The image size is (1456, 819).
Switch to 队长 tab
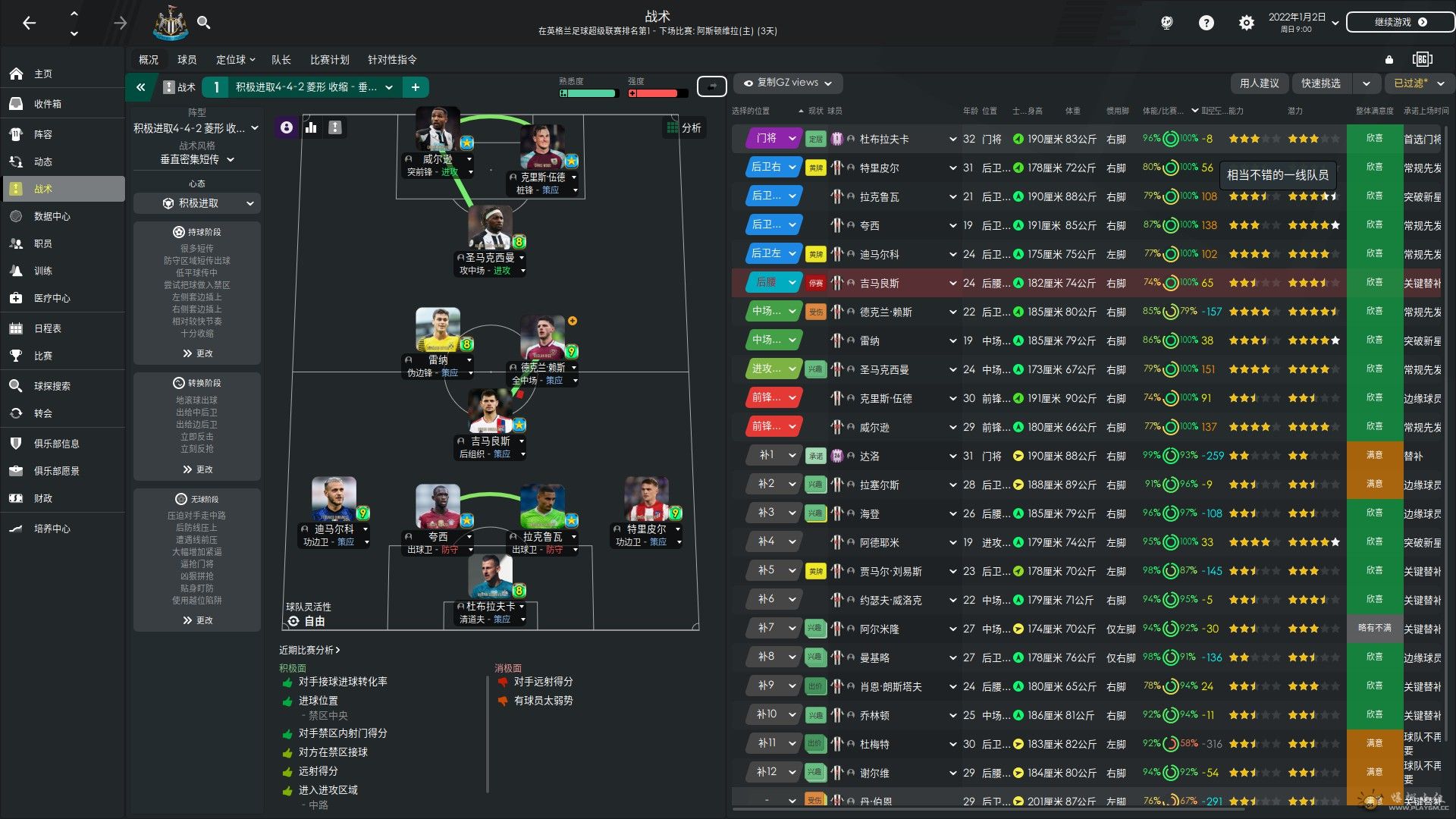point(281,60)
